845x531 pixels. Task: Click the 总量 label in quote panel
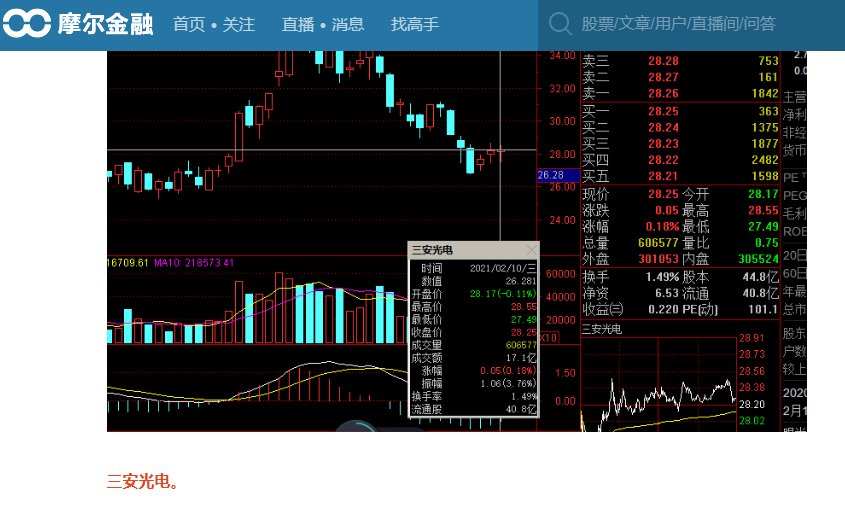point(595,243)
